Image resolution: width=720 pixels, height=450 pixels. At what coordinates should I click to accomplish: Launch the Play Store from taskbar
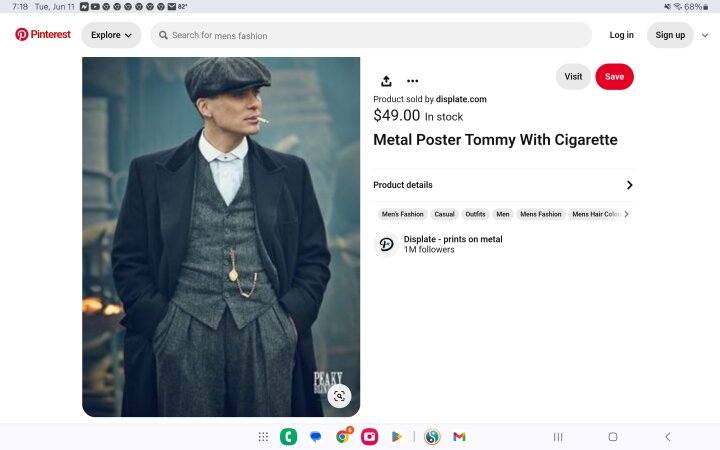click(396, 437)
